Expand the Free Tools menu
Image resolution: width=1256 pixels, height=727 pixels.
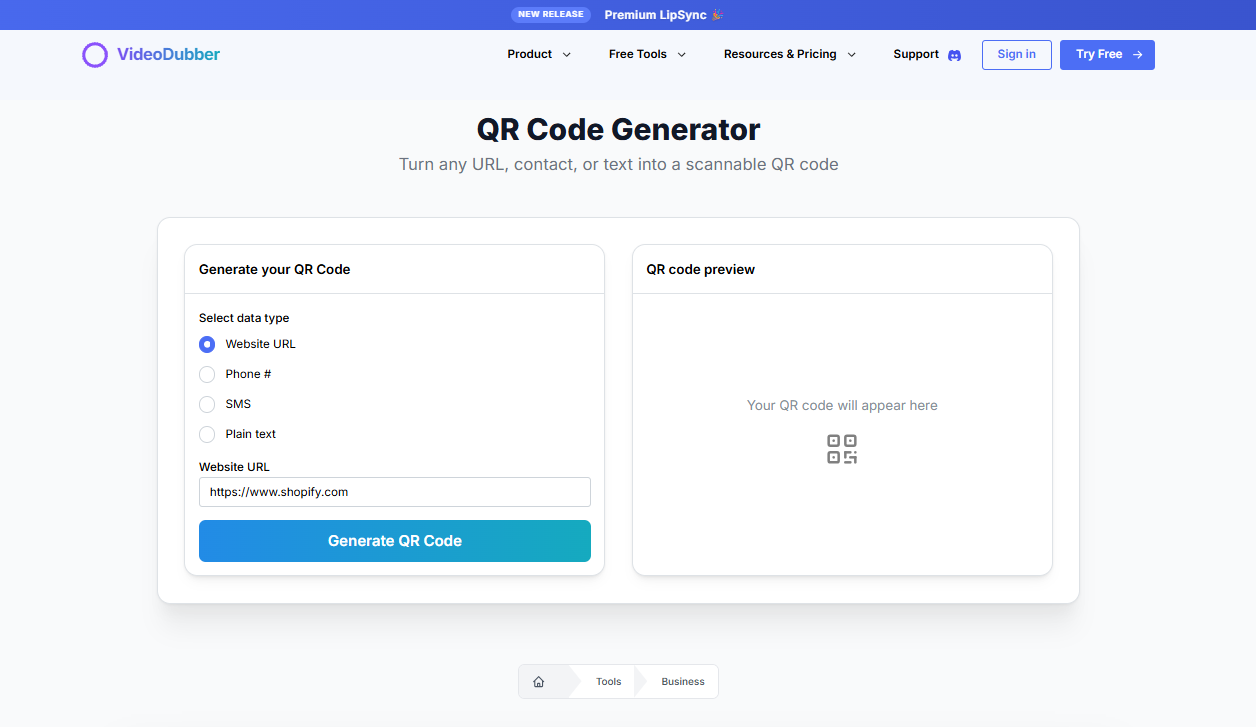point(646,55)
